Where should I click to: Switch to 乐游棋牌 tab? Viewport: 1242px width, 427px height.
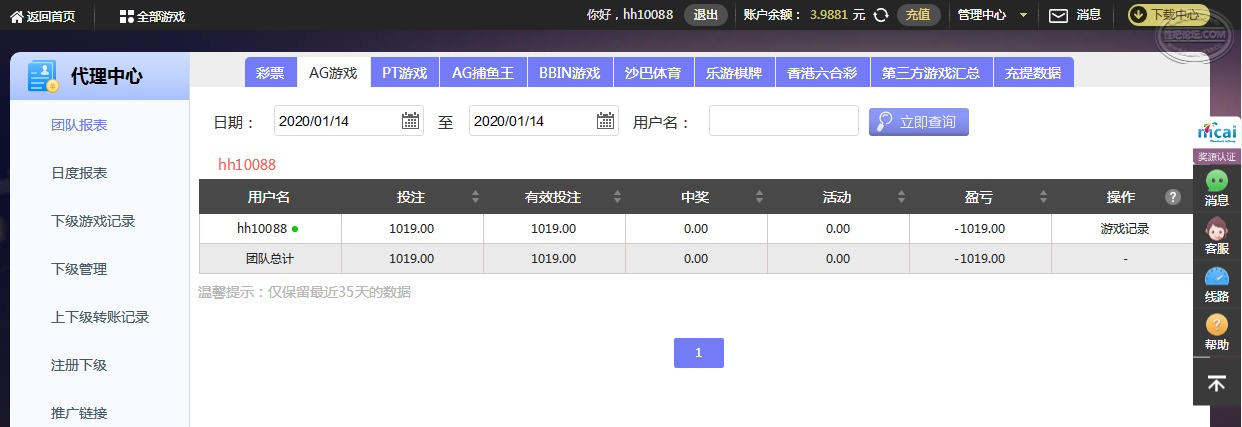[733, 72]
